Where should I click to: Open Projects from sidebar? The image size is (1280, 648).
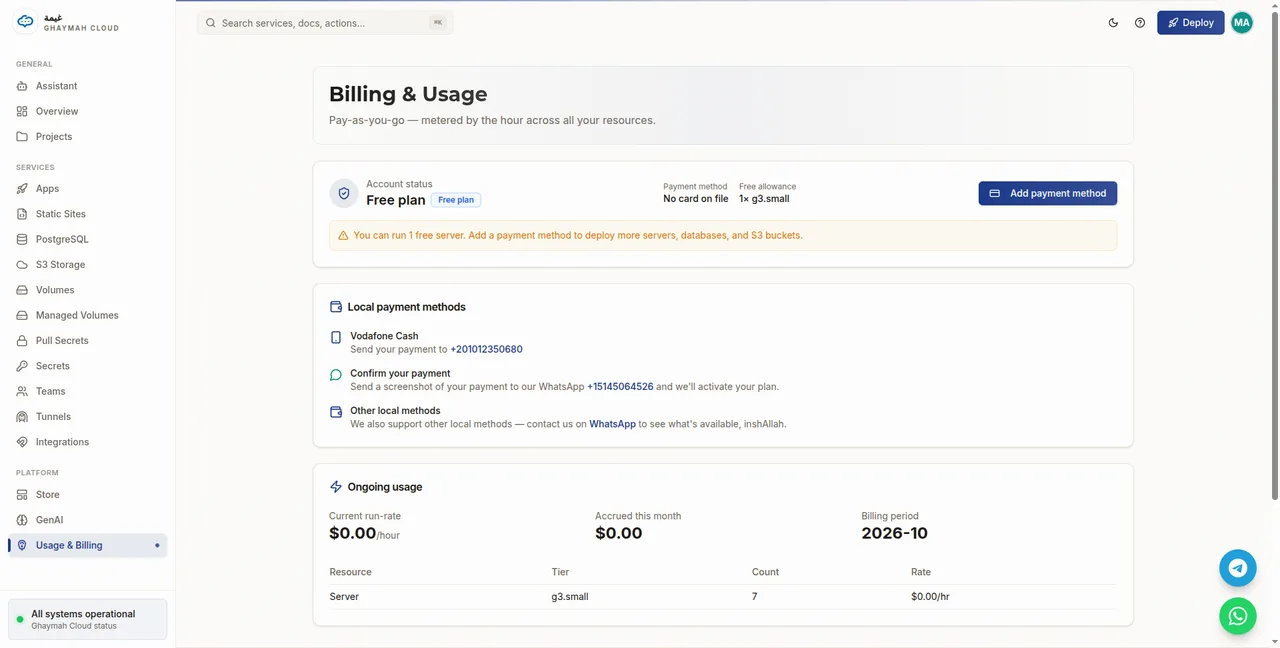click(87, 136)
